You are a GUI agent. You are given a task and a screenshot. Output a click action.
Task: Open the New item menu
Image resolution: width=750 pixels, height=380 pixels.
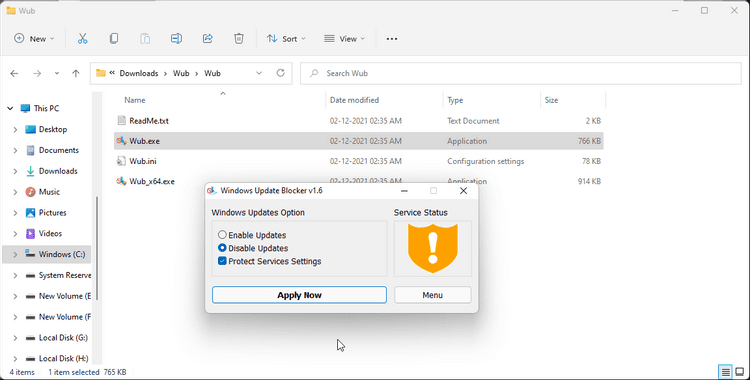click(34, 39)
